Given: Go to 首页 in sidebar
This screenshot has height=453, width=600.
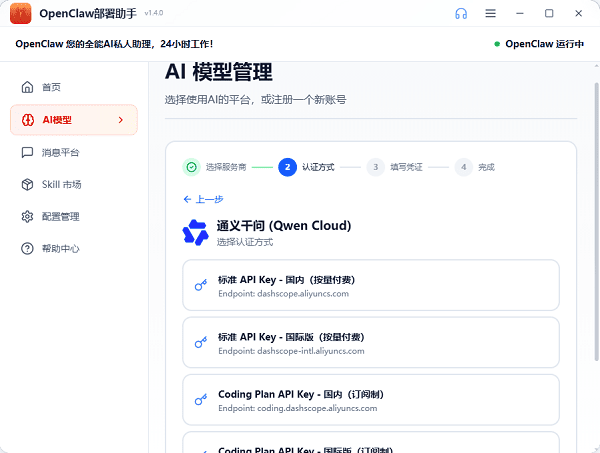Looking at the screenshot, I should pyautogui.click(x=74, y=87).
